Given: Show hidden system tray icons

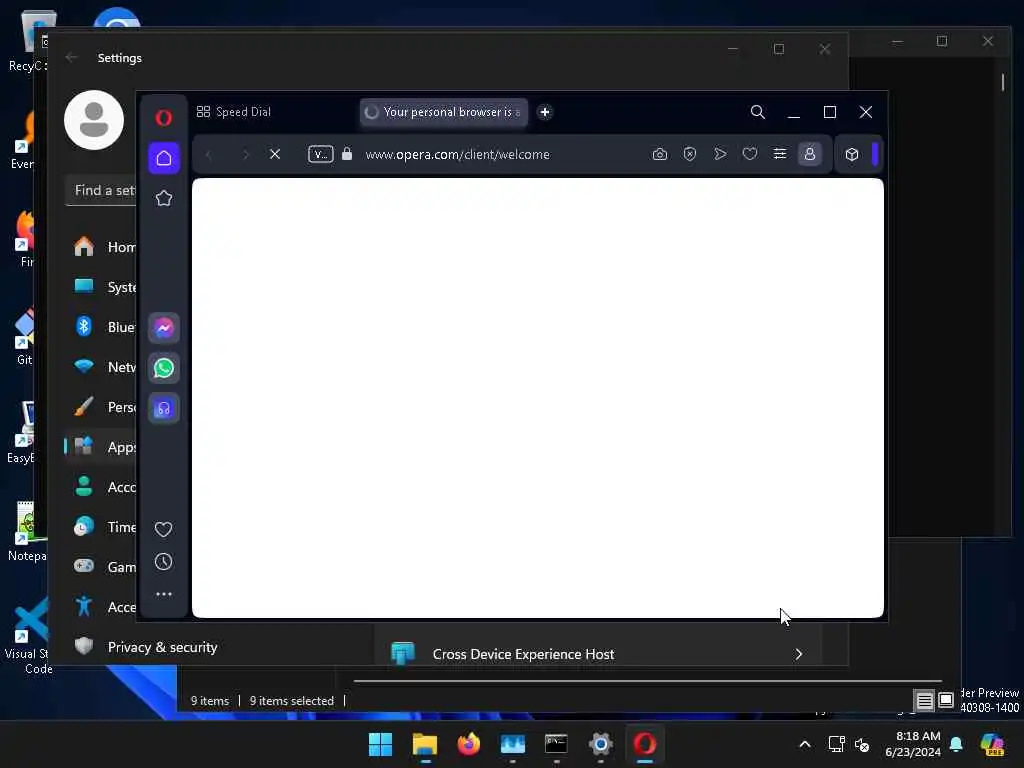Looking at the screenshot, I should pos(805,744).
